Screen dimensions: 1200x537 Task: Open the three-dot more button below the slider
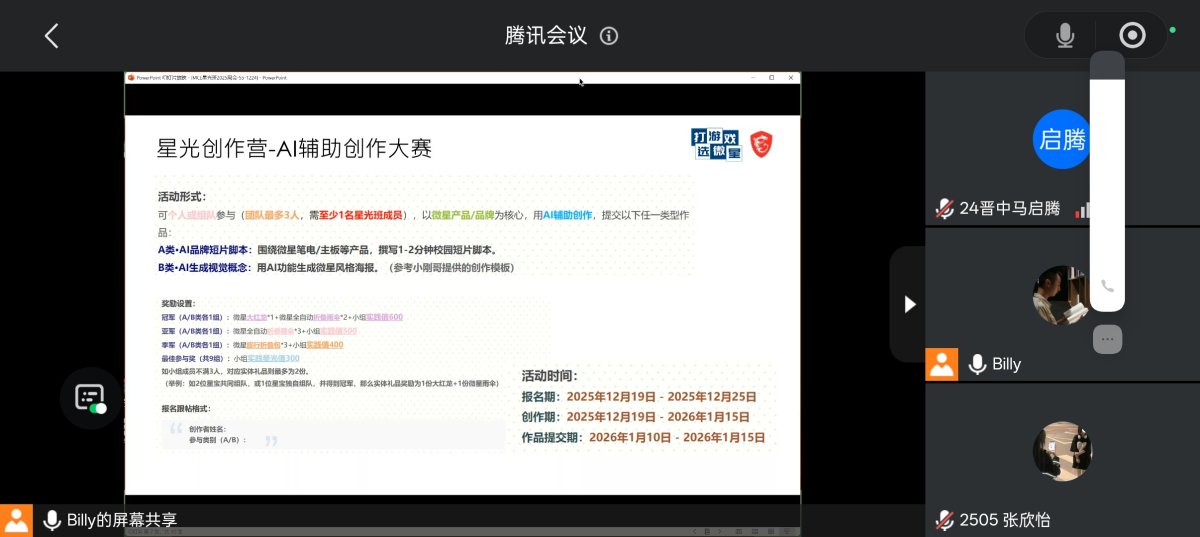[x=1107, y=339]
